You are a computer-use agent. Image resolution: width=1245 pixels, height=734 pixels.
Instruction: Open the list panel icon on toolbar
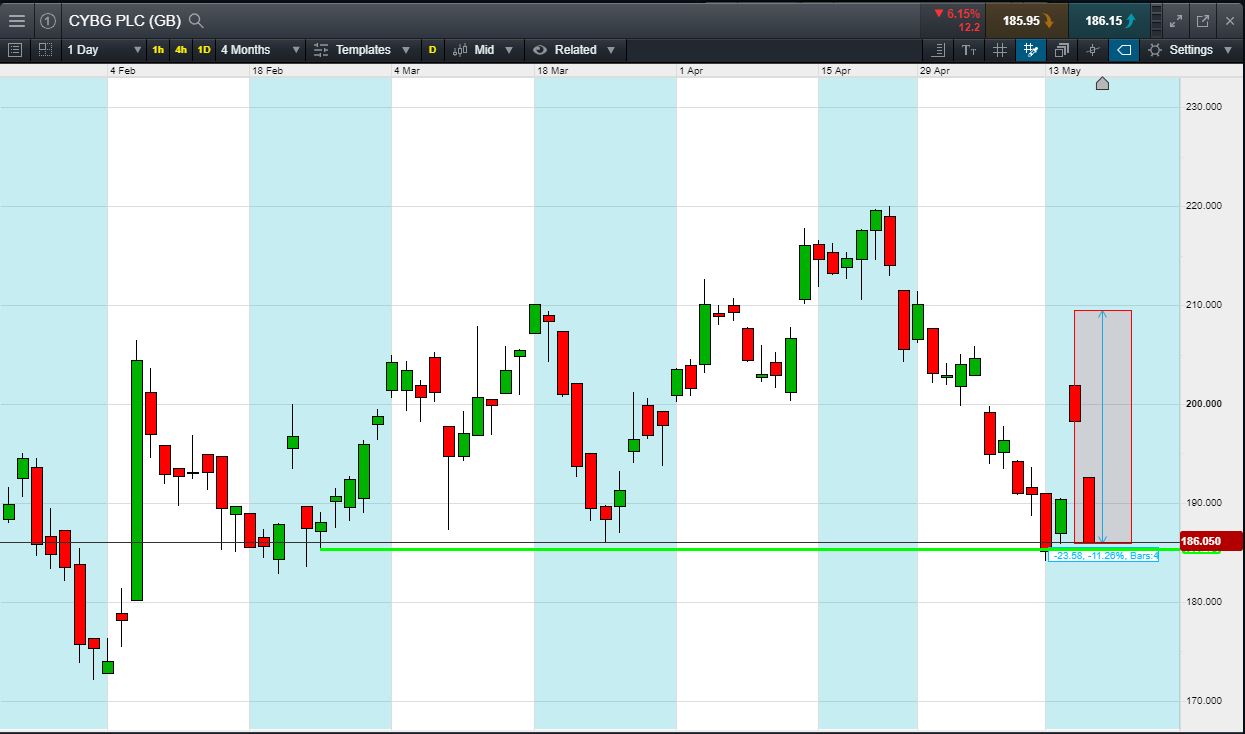pyautogui.click(x=15, y=49)
